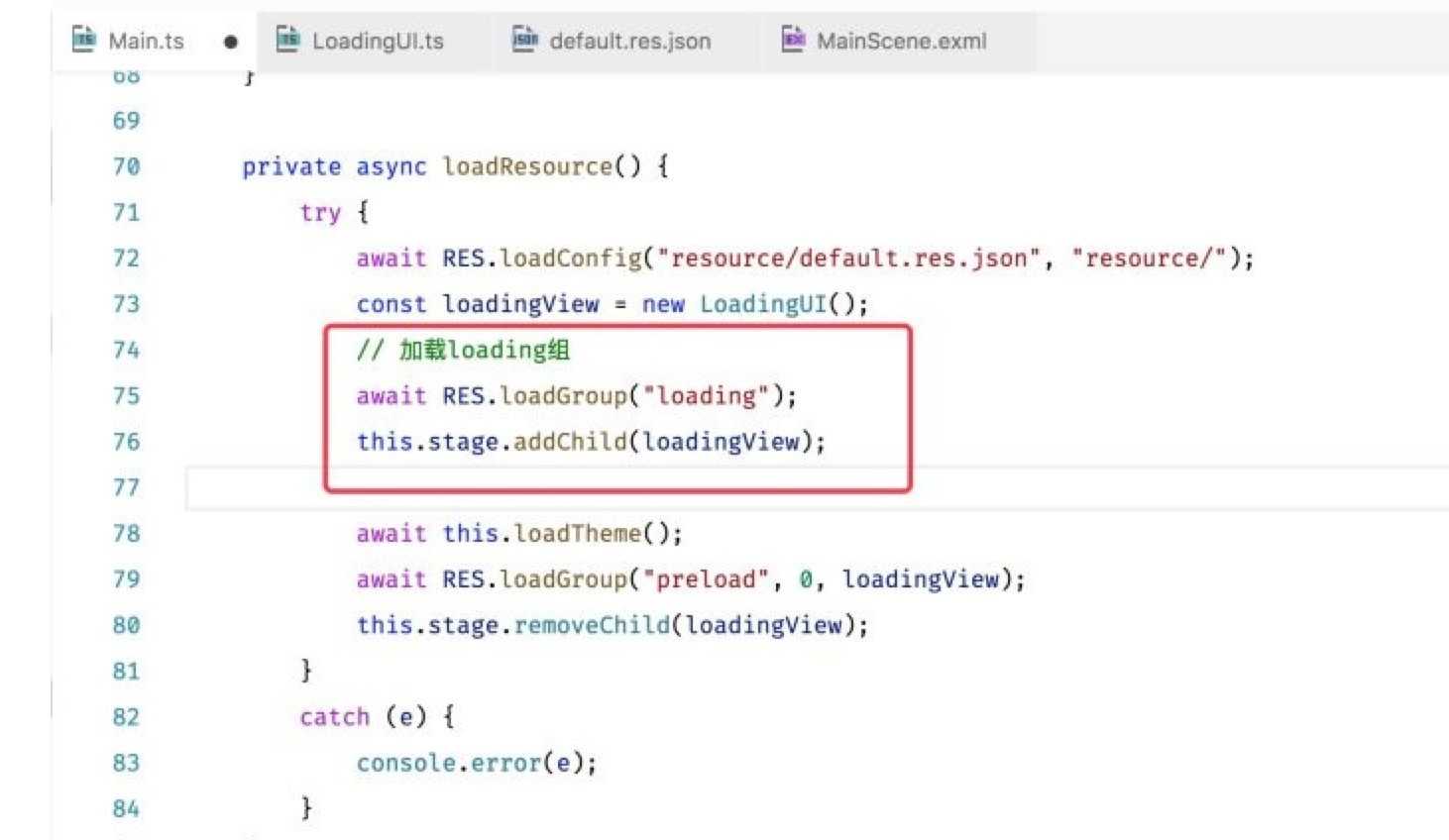Click the 'async' keyword on line 70
This screenshot has height=840, width=1449.
pyautogui.click(x=391, y=166)
